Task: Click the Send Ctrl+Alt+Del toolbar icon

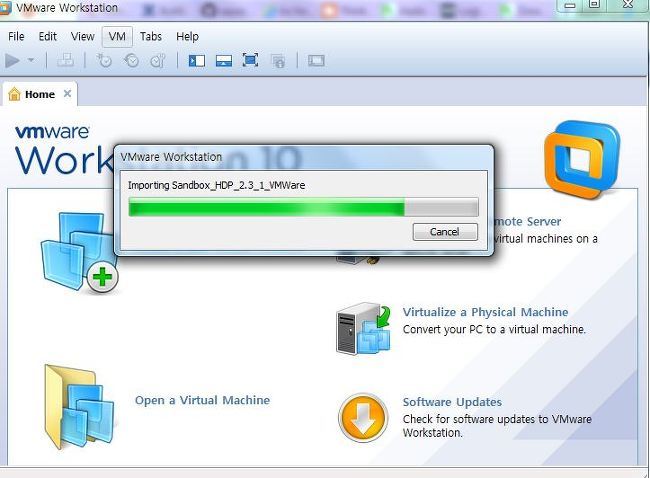Action: (x=65, y=61)
